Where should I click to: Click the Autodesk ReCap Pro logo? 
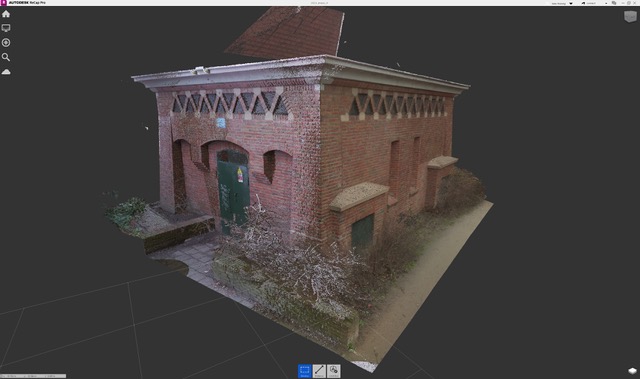click(x=4, y=2)
